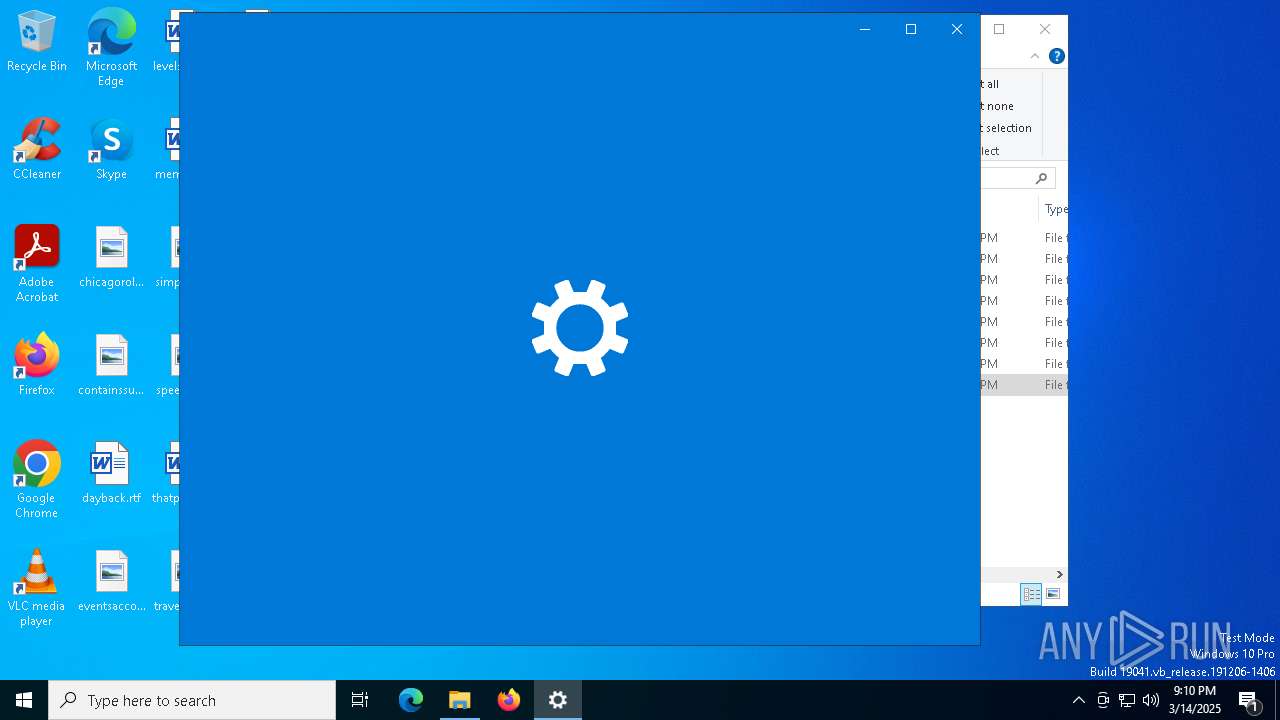Select the Google Chrome desktop shortcut
Screen dimensions: 1280x720
37,480
